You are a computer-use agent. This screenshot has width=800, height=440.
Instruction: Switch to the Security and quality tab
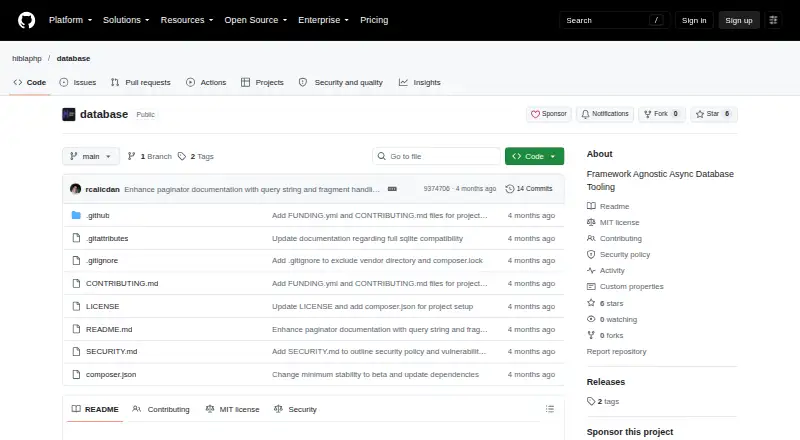[x=341, y=82]
